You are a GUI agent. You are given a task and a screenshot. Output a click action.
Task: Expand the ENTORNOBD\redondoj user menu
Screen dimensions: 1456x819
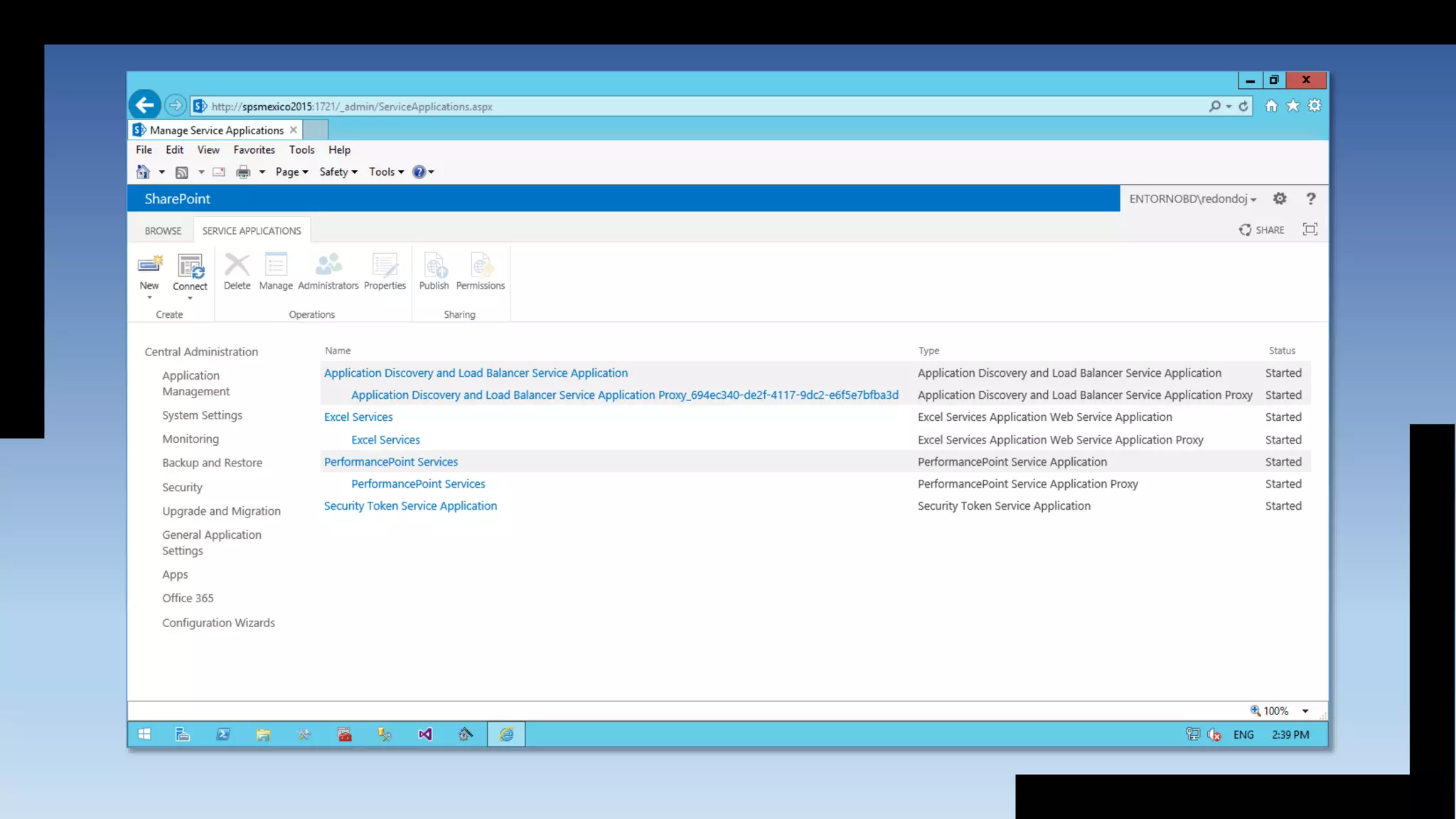click(1193, 199)
